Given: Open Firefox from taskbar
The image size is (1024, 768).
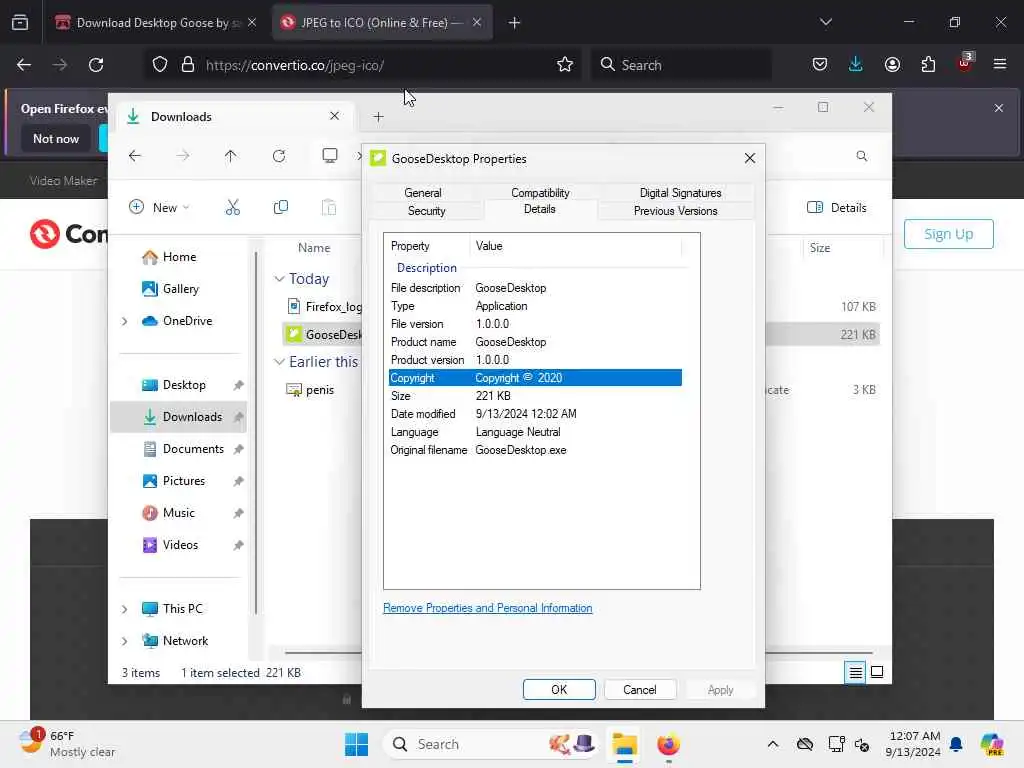Looking at the screenshot, I should pos(668,744).
